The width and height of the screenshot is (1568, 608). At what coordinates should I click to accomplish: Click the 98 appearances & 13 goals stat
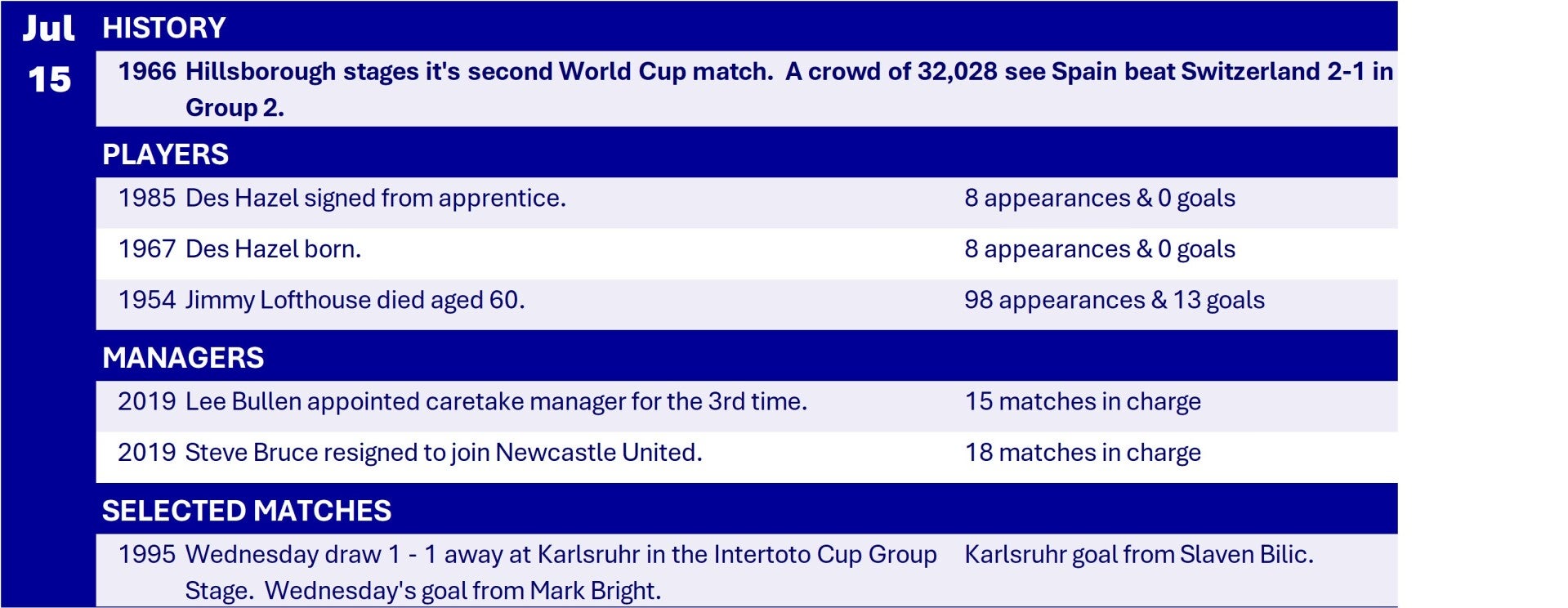[1114, 300]
